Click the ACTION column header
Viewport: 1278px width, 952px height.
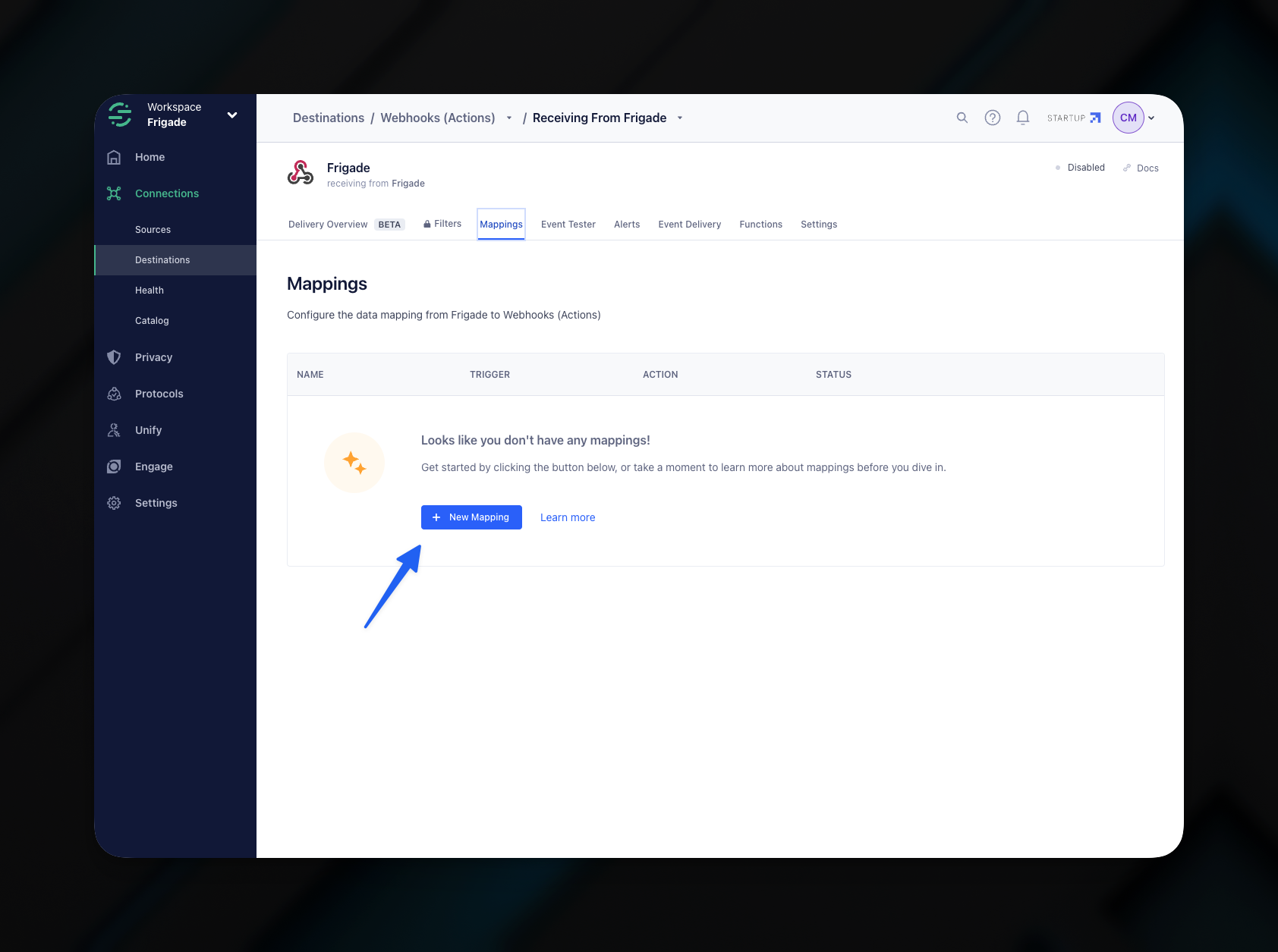(660, 375)
